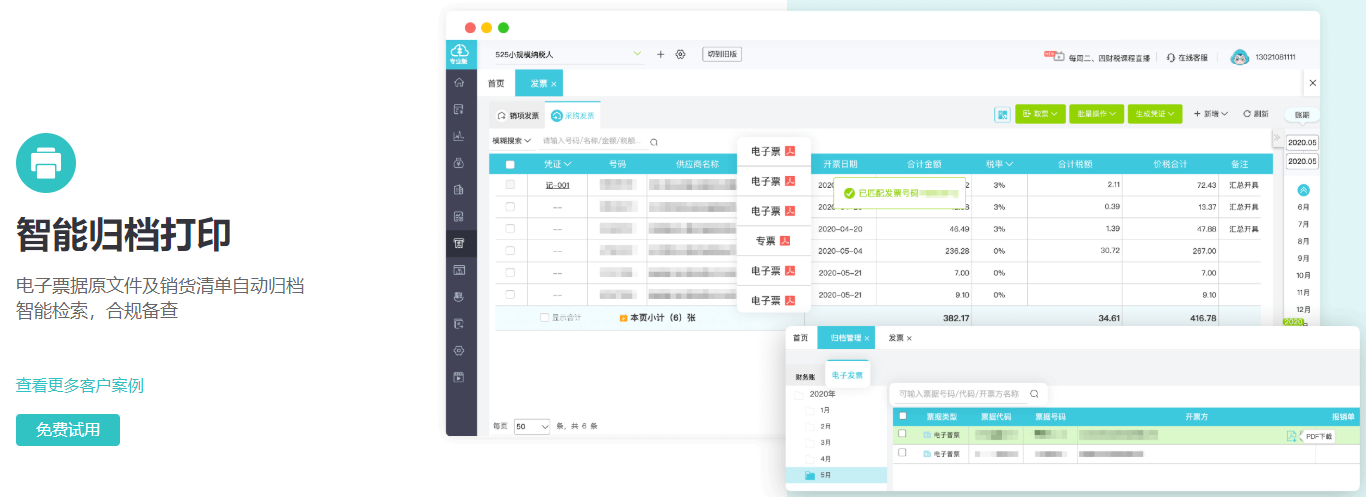
Task: Check the highlighted first archive row's checkbox
Action: point(903,435)
